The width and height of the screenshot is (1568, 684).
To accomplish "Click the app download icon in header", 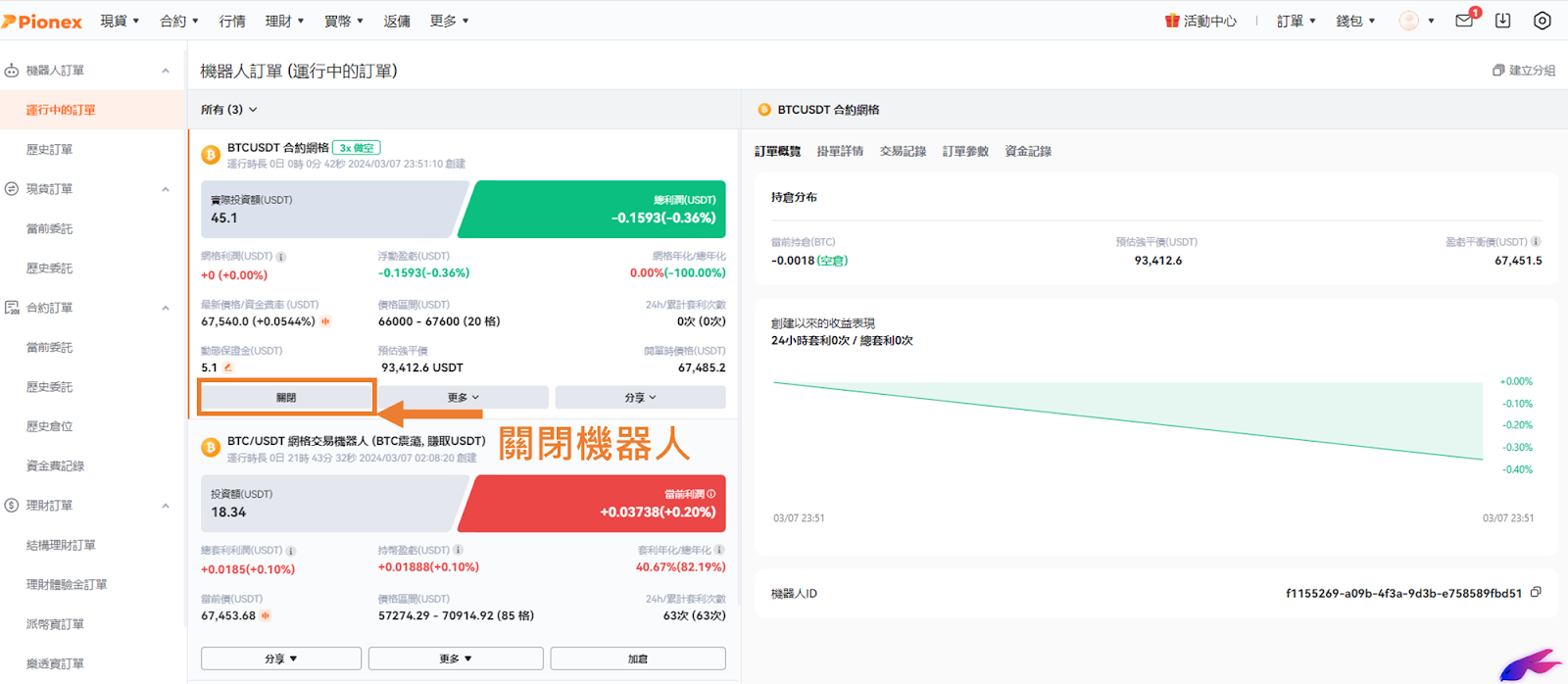I will [x=1502, y=21].
